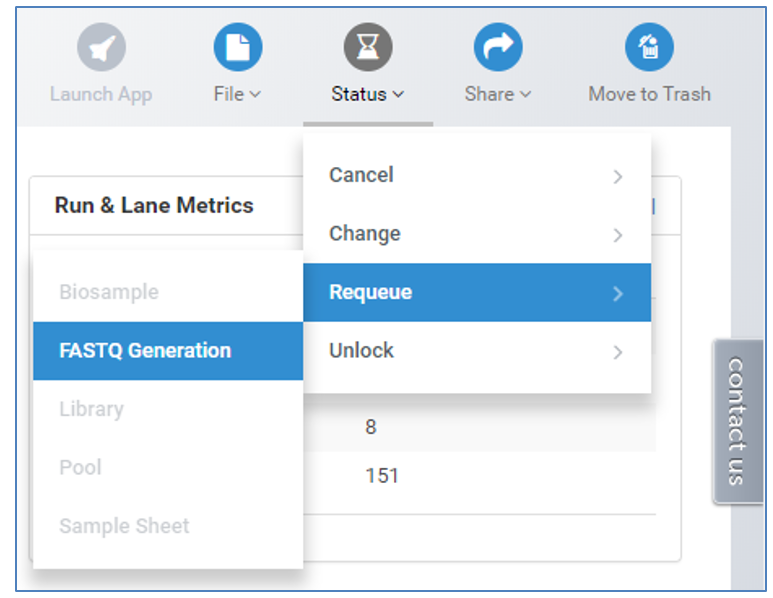Viewport: 773px width, 598px height.
Task: Select Cancel in the Status menu
Action: (x=361, y=175)
